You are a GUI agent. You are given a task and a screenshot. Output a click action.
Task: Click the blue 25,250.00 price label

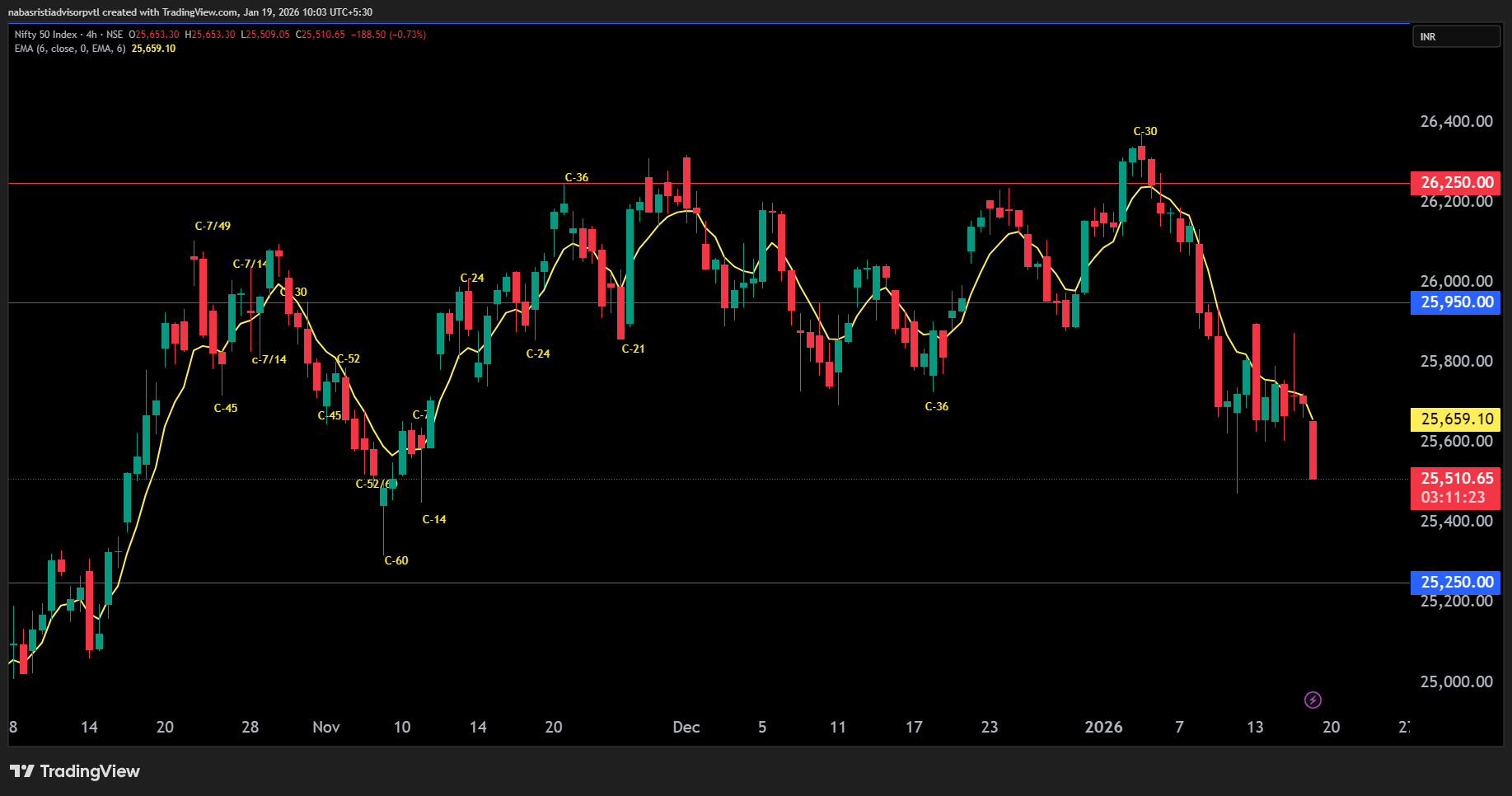(1455, 583)
